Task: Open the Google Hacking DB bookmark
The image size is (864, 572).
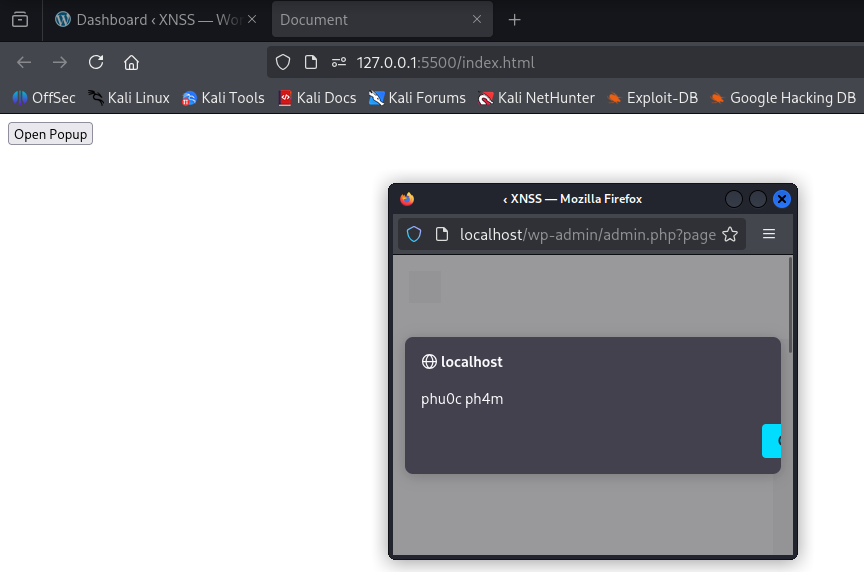Action: pos(783,98)
